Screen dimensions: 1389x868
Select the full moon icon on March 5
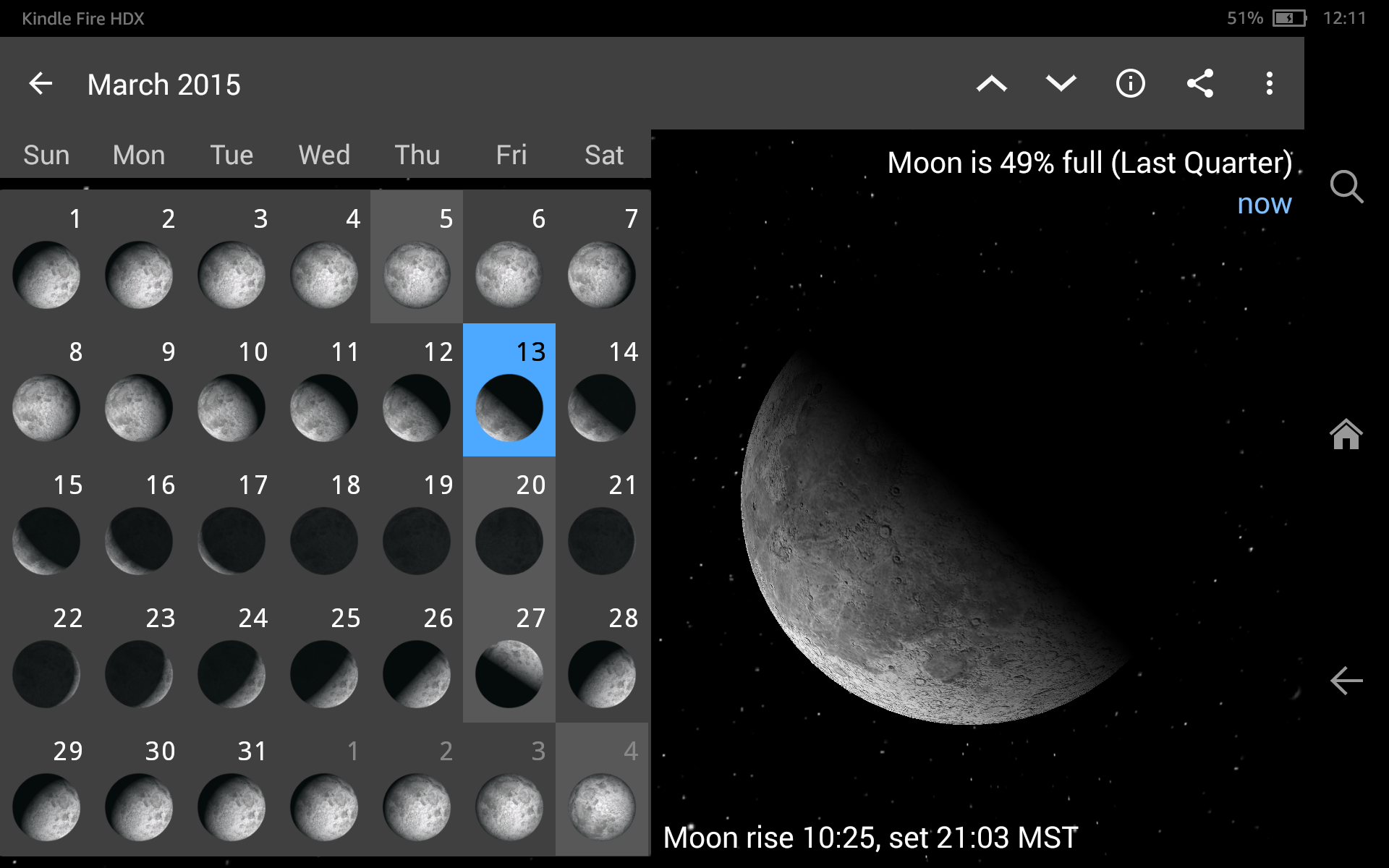coord(417,275)
